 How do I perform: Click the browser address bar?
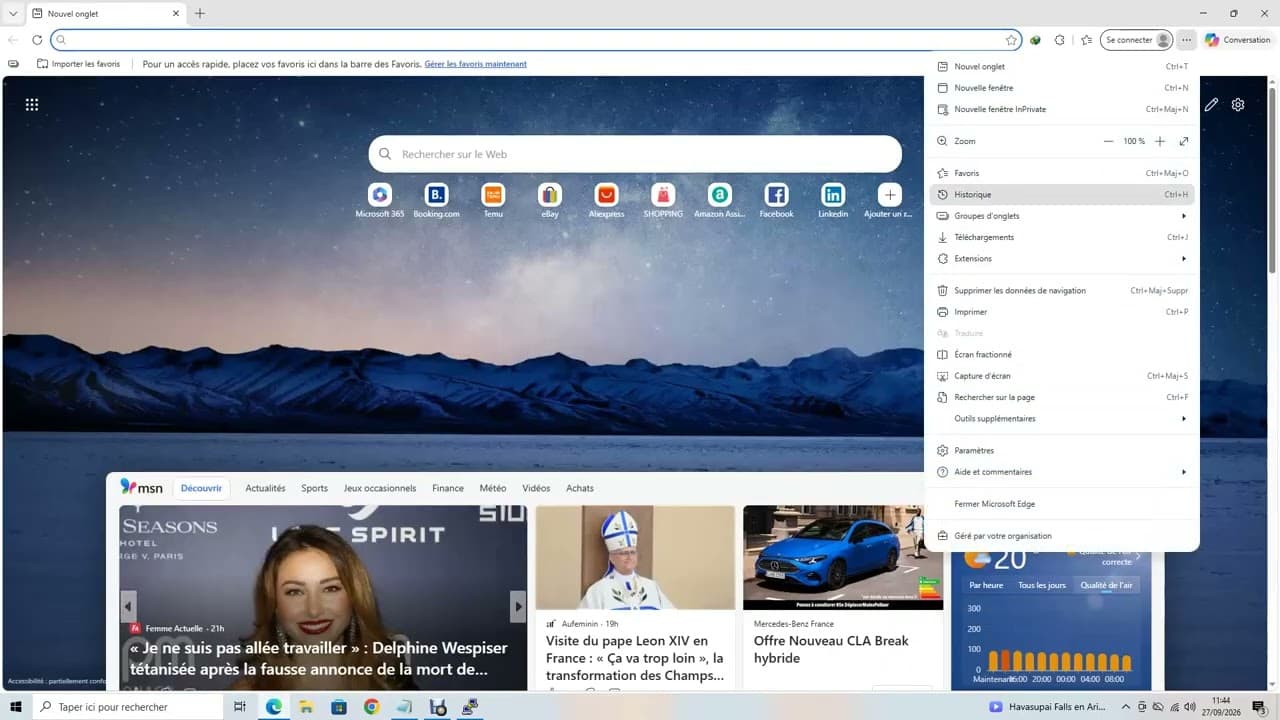(x=537, y=40)
